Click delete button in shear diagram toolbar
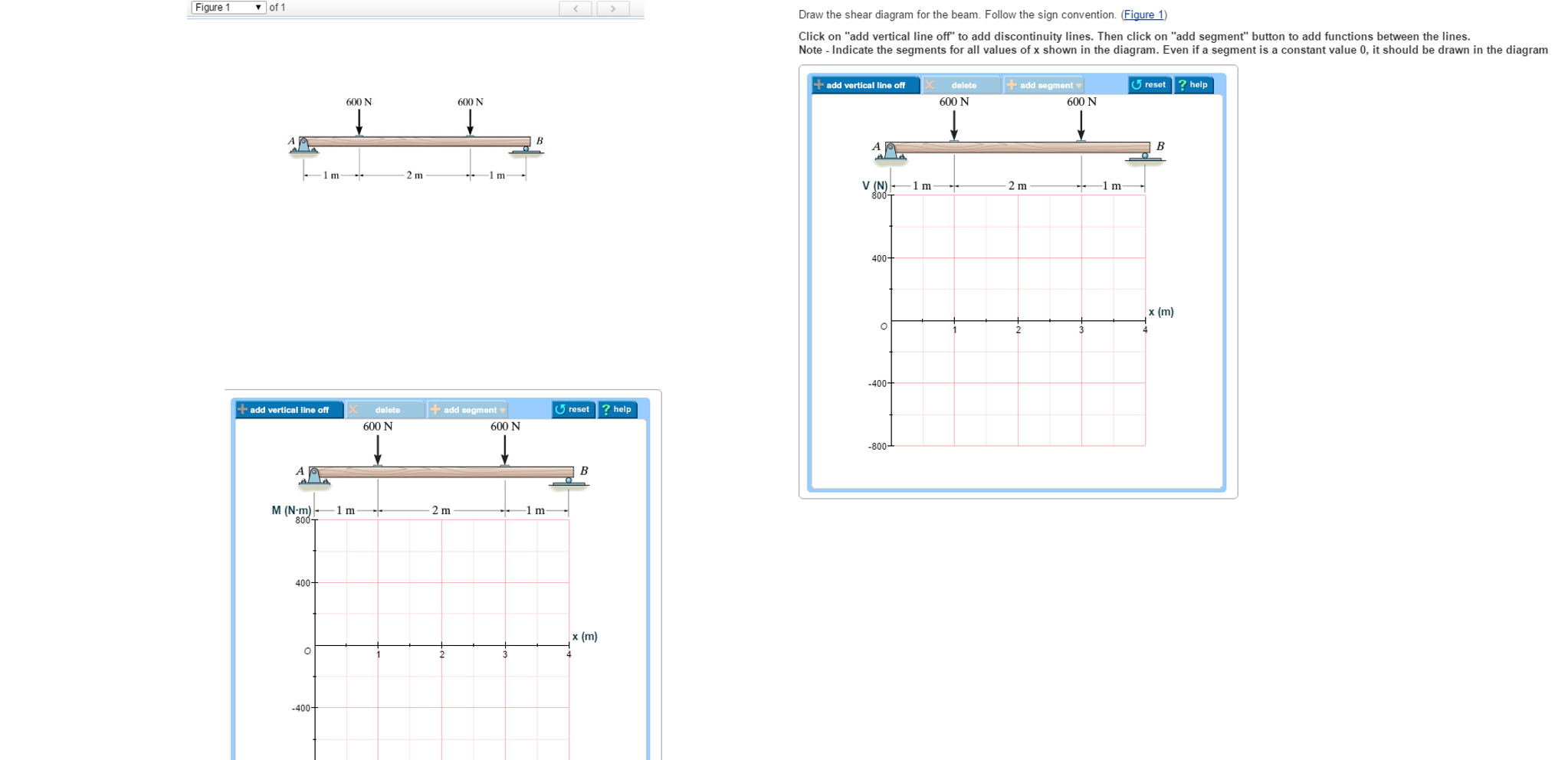1568x760 pixels. tap(963, 85)
